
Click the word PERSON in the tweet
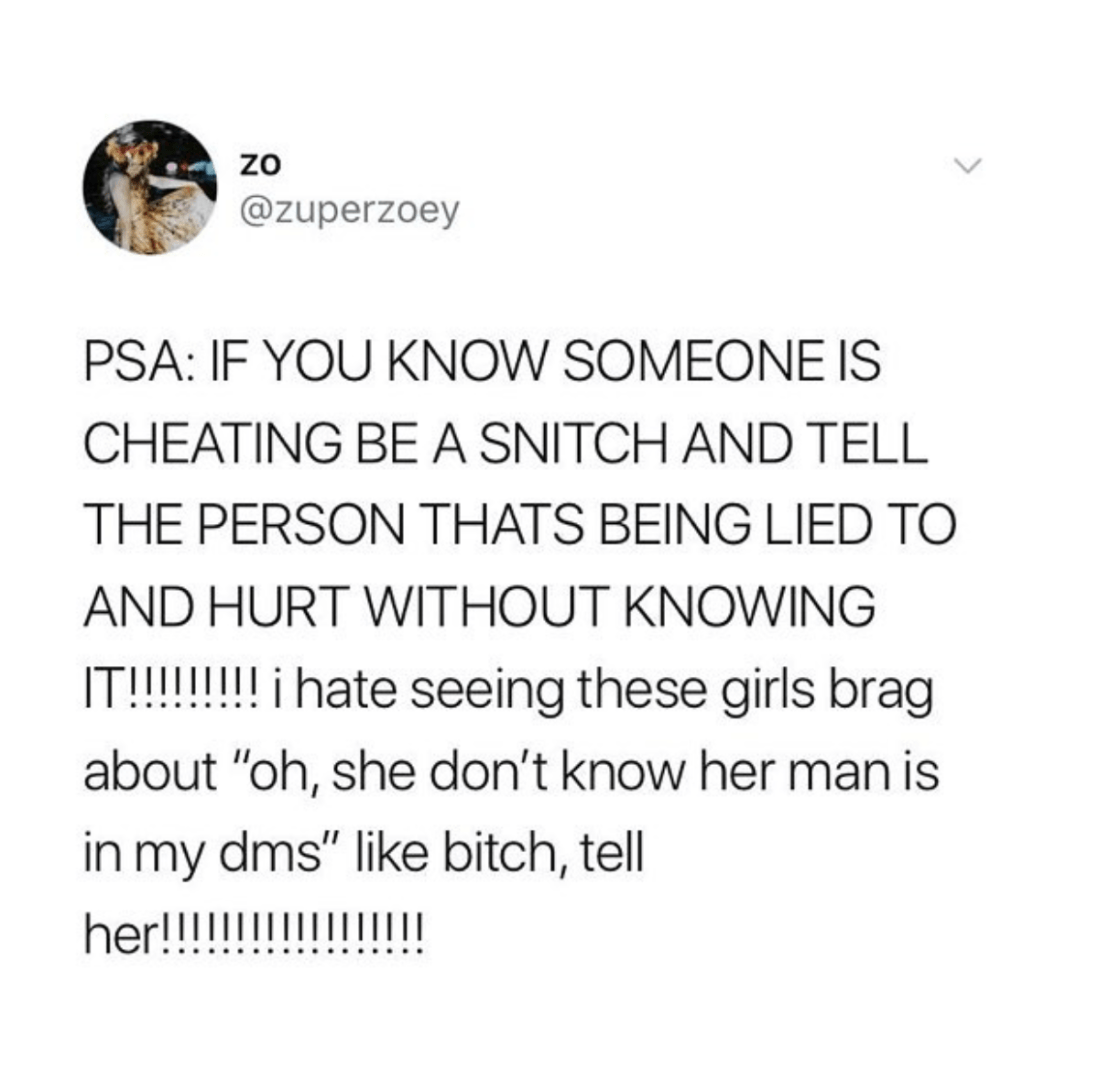305,525
